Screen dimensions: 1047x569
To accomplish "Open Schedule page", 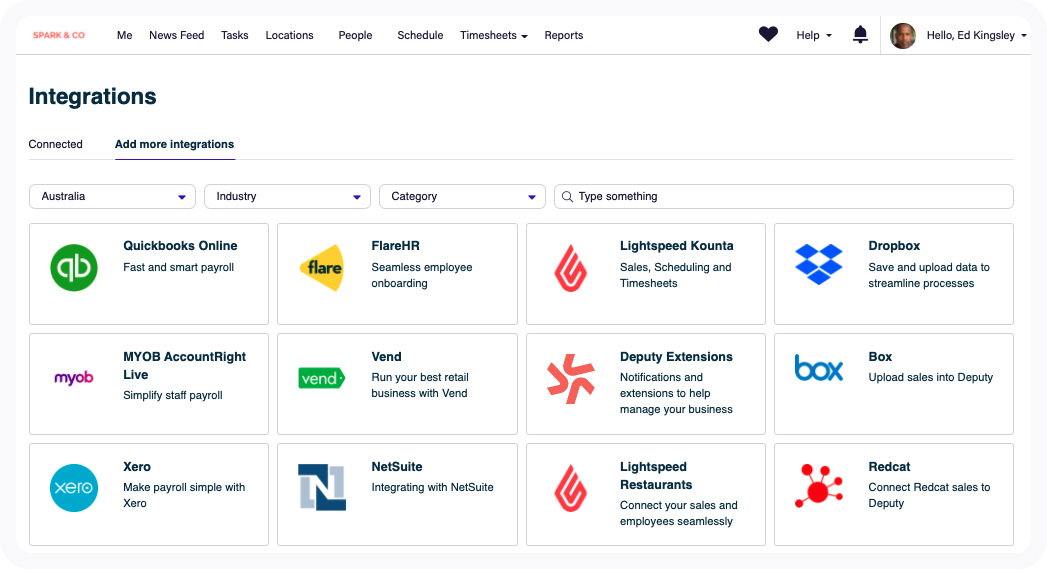I will (x=420, y=35).
